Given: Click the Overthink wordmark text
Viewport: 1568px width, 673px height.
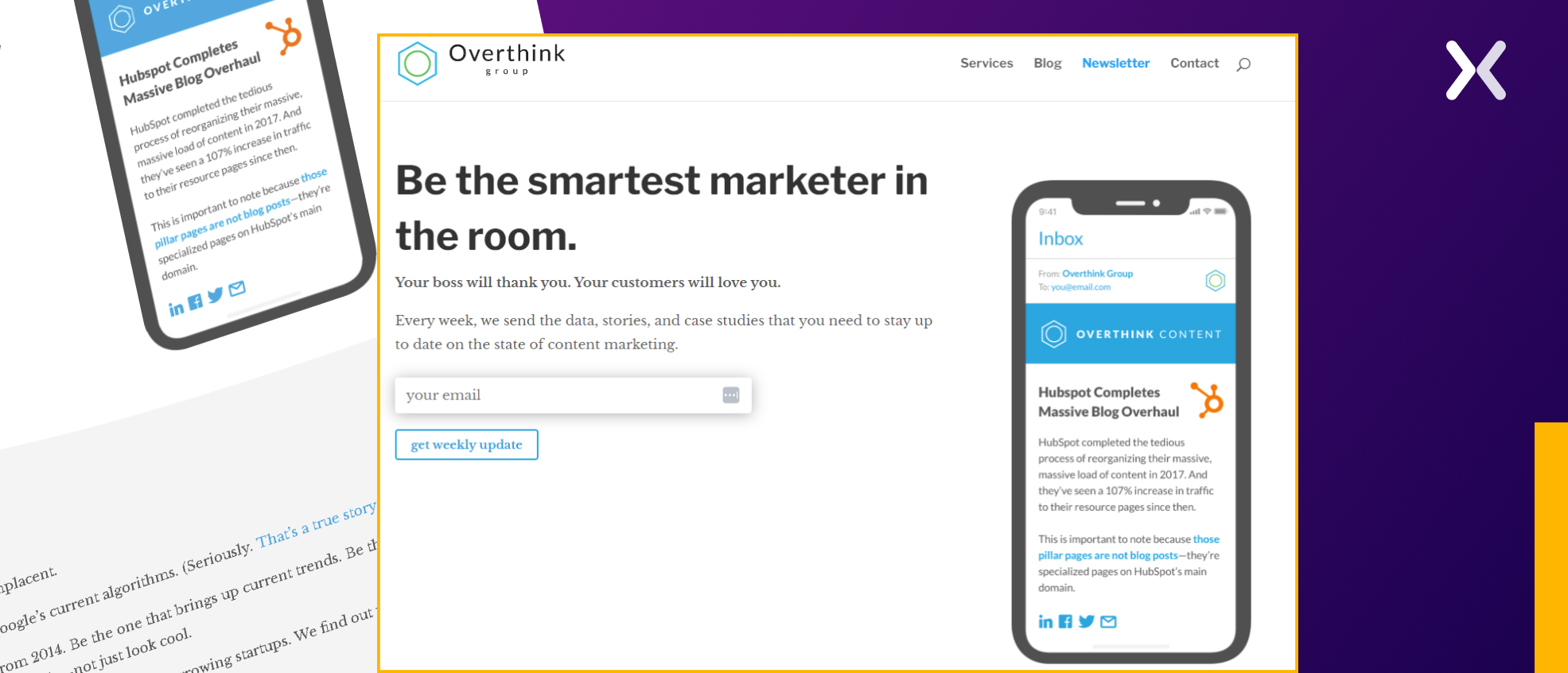Looking at the screenshot, I should 507,53.
